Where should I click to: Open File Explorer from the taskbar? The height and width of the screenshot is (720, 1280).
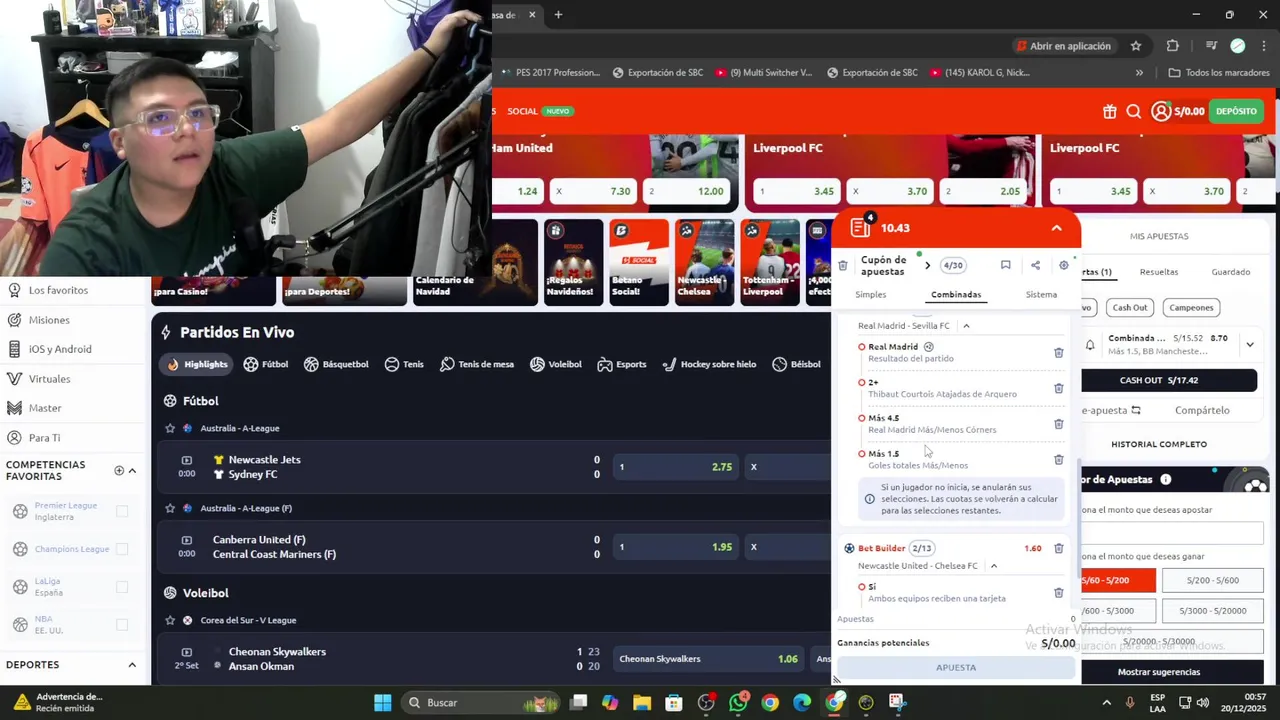point(642,703)
